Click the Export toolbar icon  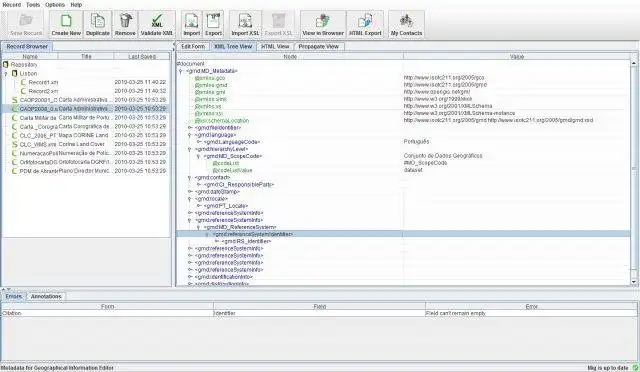(x=213, y=20)
